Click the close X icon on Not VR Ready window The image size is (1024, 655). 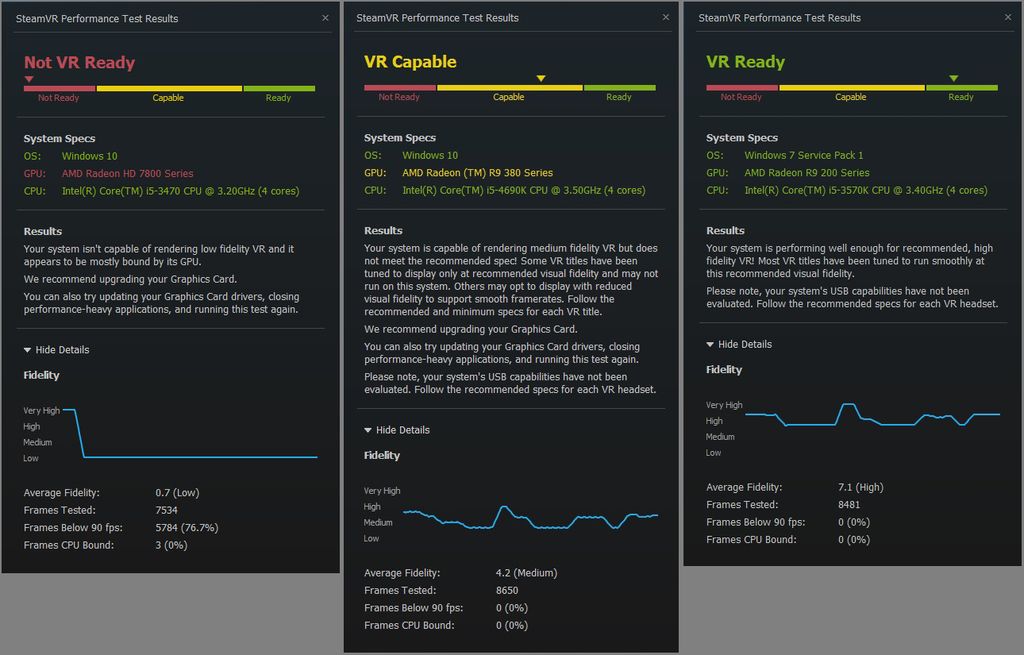[x=324, y=17]
